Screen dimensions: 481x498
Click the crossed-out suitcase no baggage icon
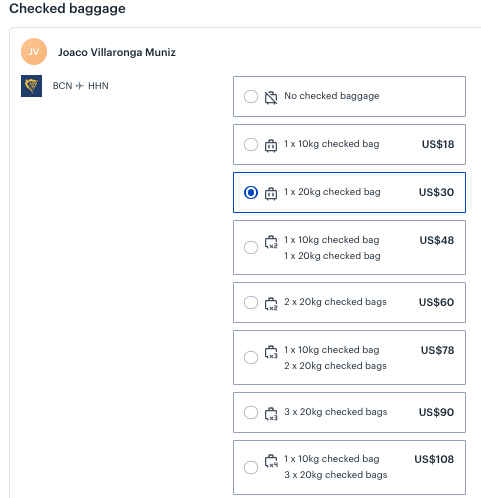271,97
